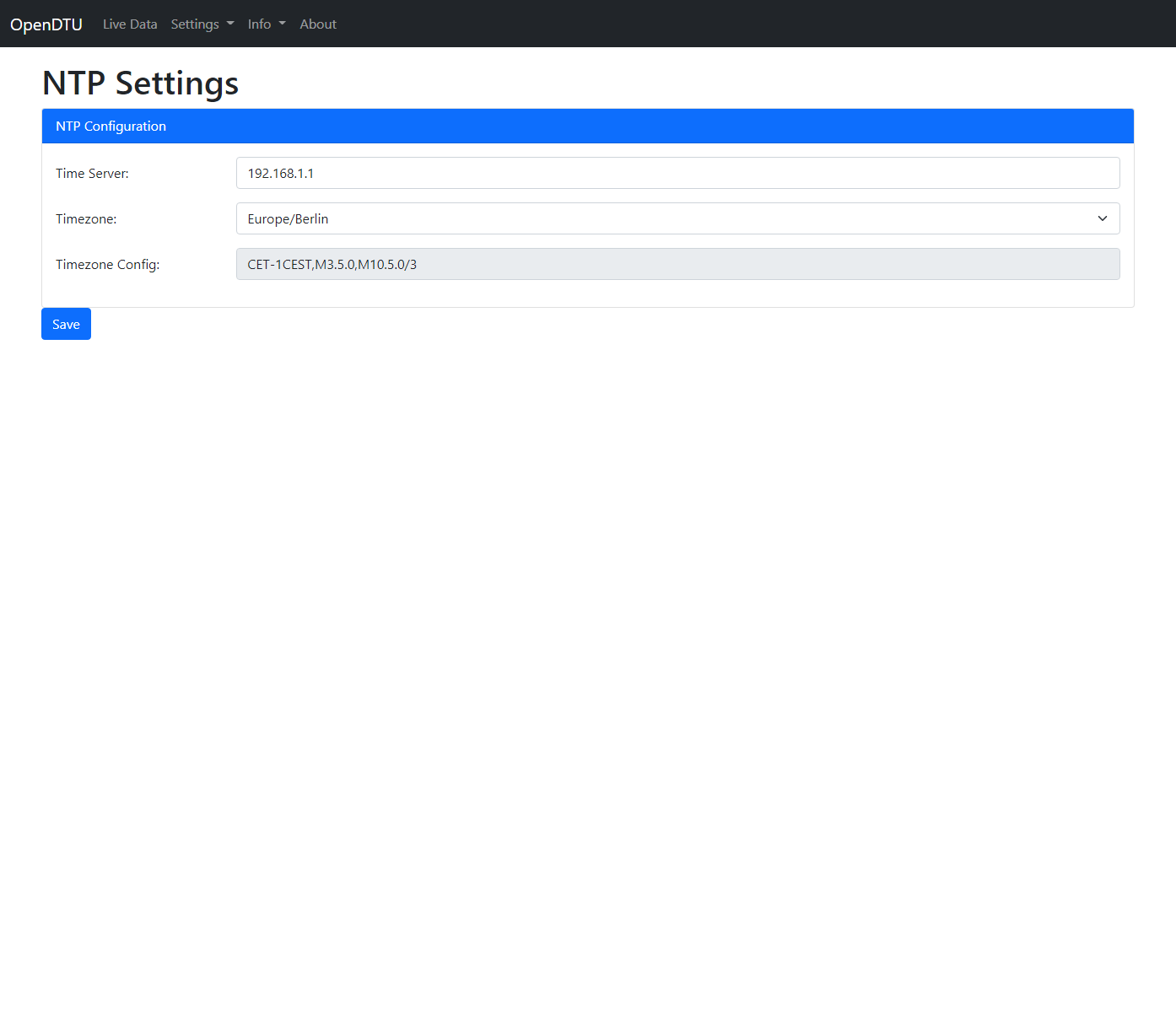Click the blue NTP Configuration header

tap(587, 126)
